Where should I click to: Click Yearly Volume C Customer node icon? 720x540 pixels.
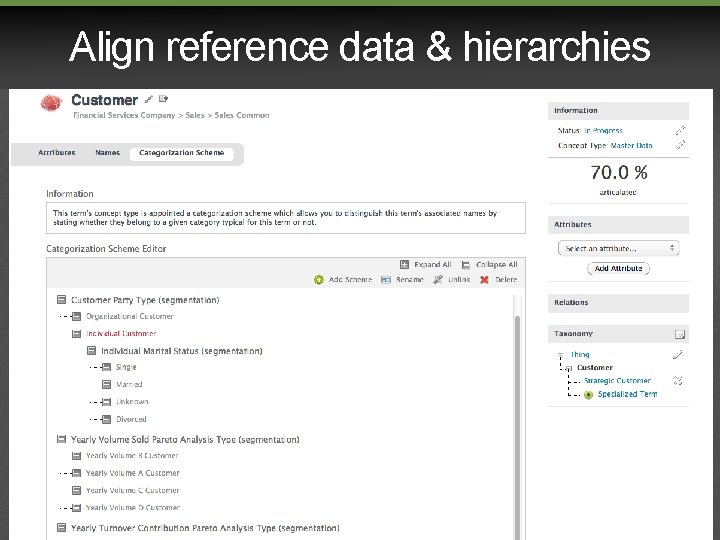76,490
